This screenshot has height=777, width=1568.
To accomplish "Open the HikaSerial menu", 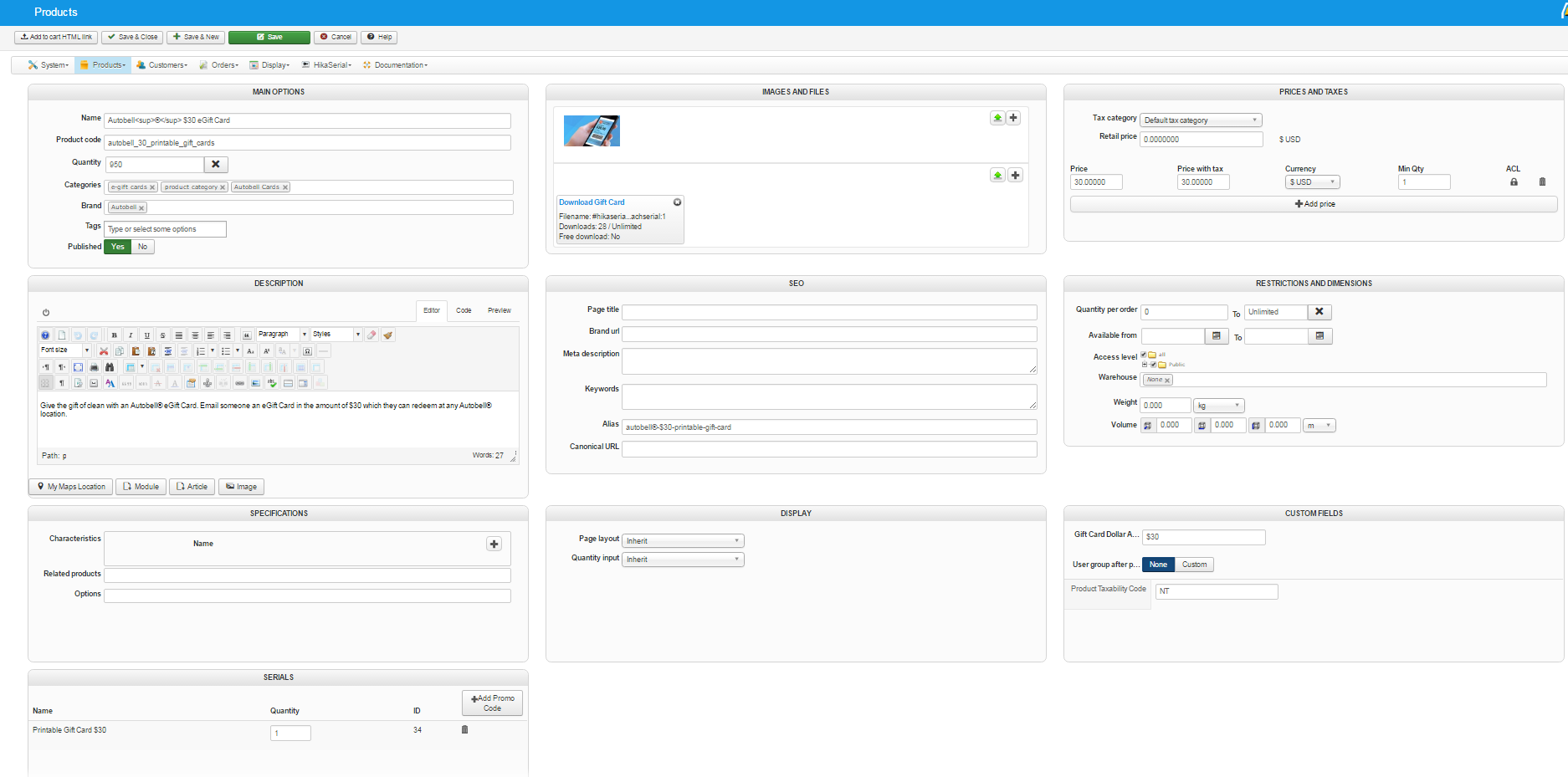I will (x=326, y=65).
